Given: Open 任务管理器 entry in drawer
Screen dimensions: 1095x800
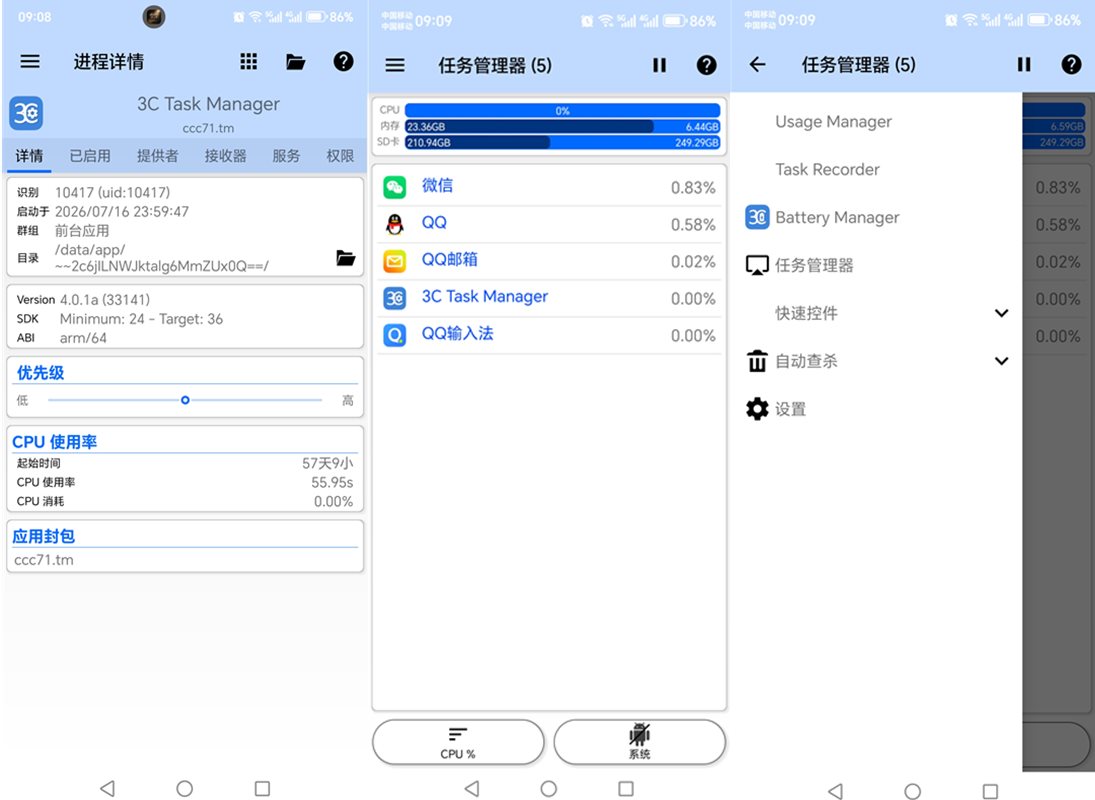Looking at the screenshot, I should (x=814, y=265).
